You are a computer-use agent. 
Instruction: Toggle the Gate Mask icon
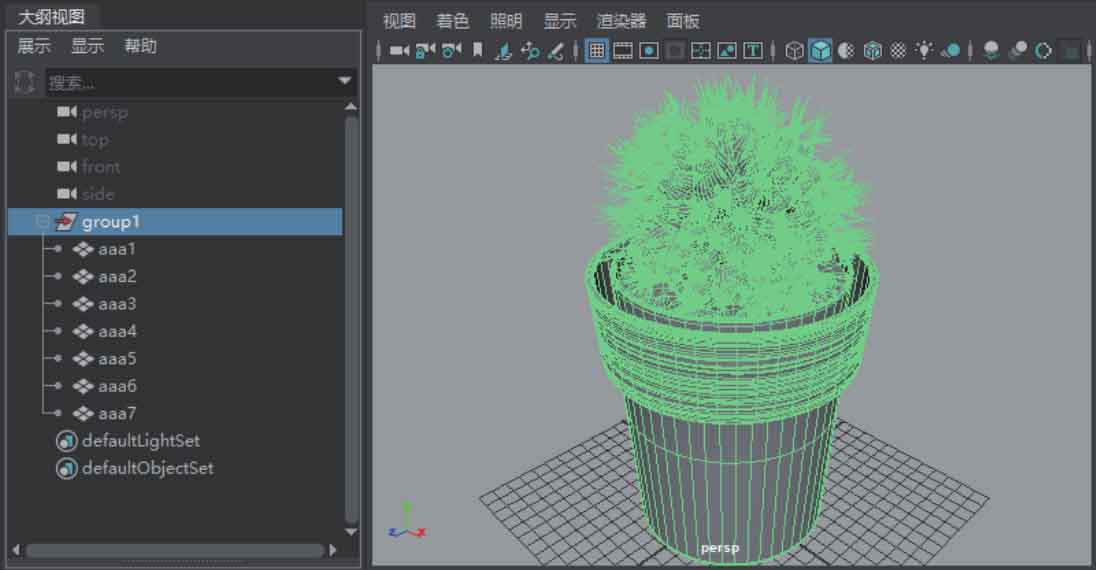pos(675,50)
